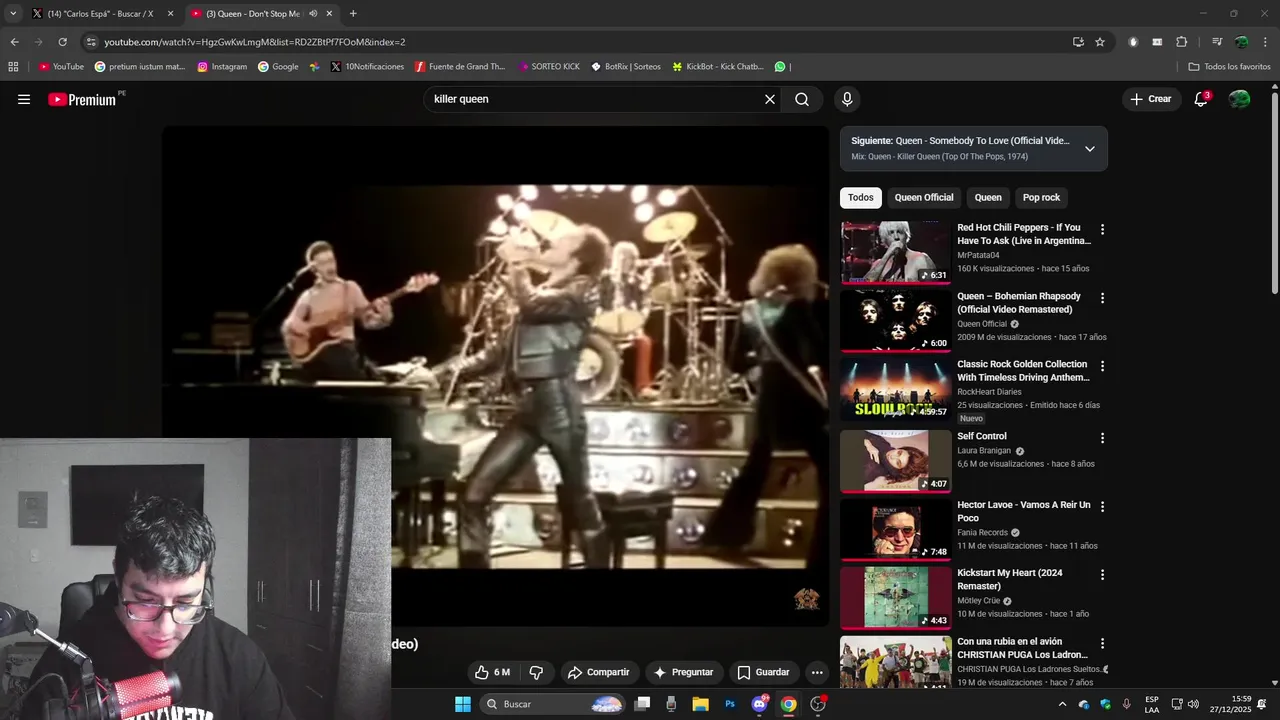Reload the page

coord(62,42)
